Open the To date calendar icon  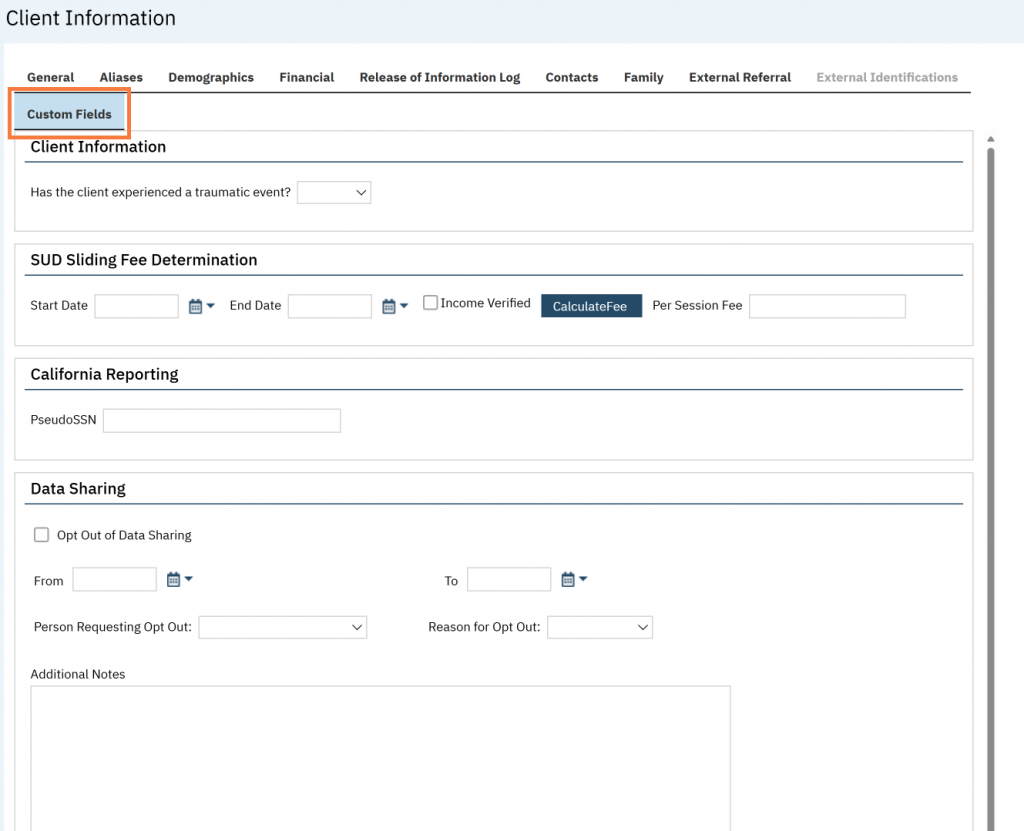568,580
